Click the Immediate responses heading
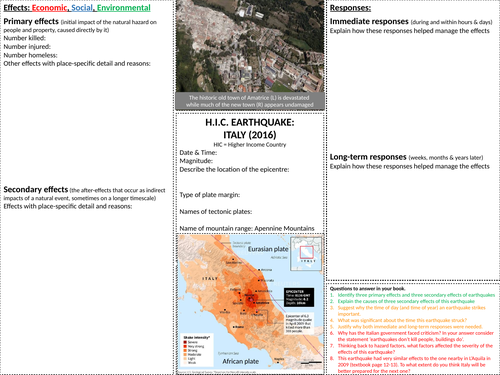Image resolution: width=500 pixels, height=375 pixels. pos(369,21)
